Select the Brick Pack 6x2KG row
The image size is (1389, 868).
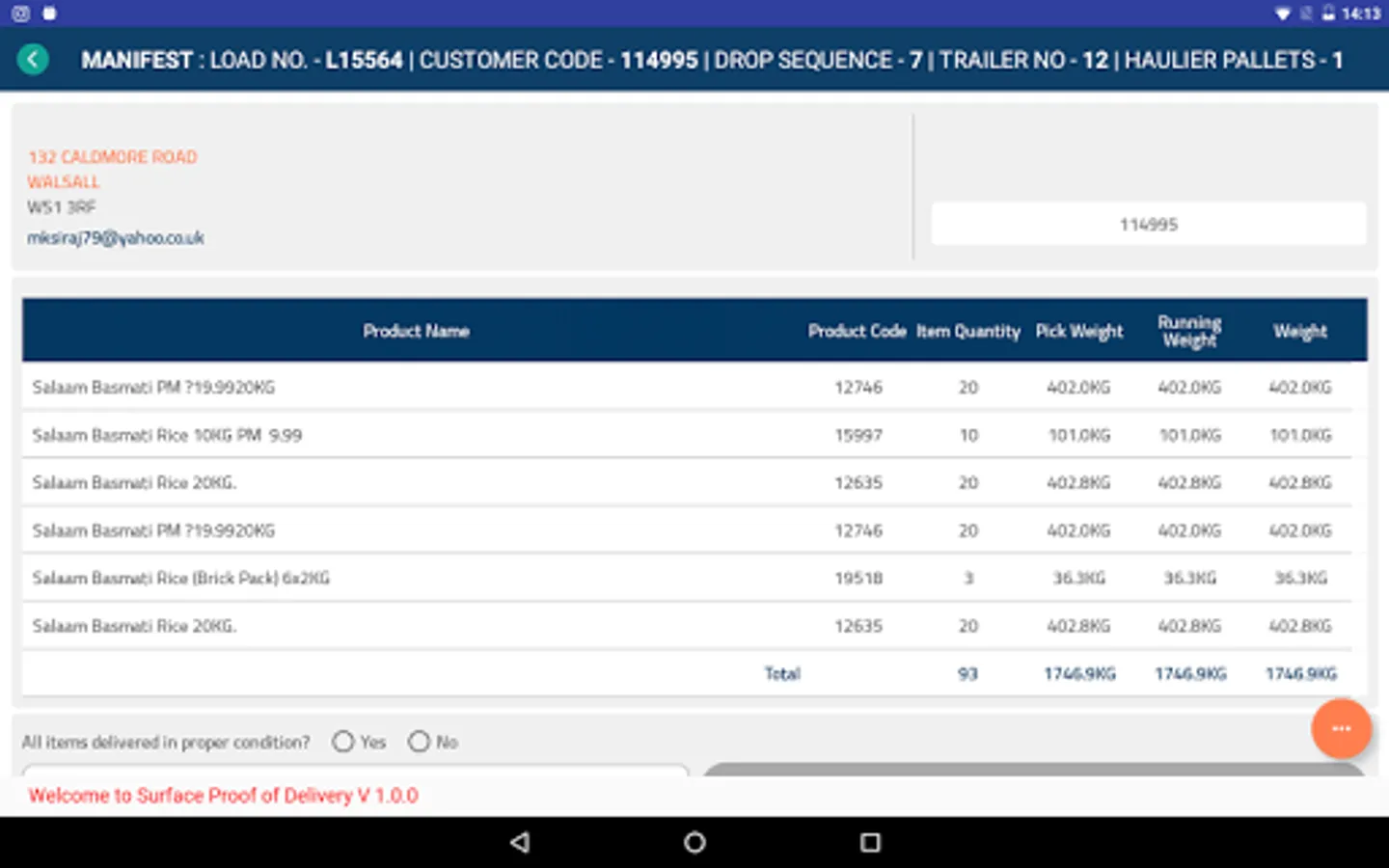pos(687,578)
